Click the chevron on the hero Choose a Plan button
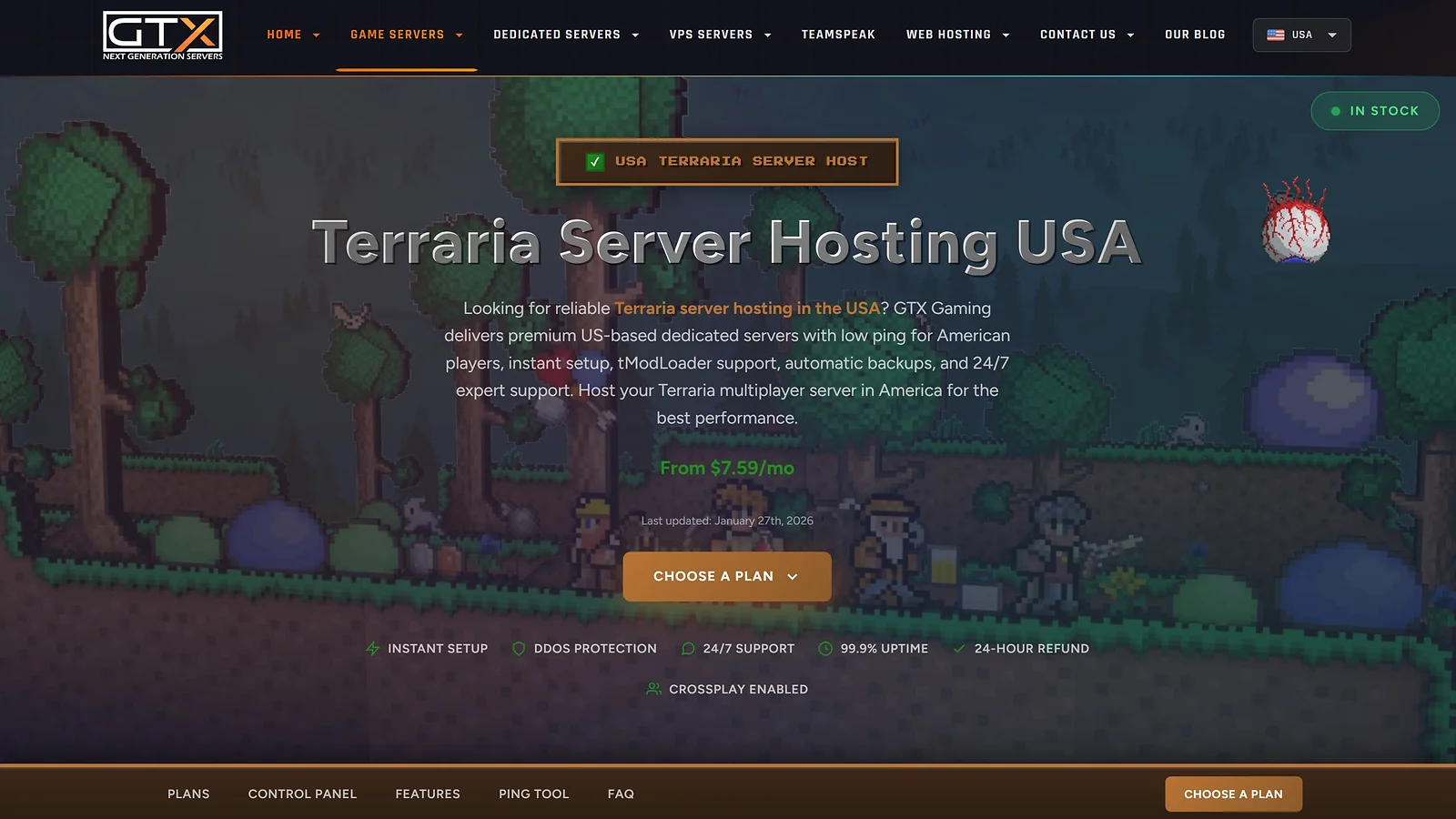Viewport: 1456px width, 819px height. tap(793, 577)
